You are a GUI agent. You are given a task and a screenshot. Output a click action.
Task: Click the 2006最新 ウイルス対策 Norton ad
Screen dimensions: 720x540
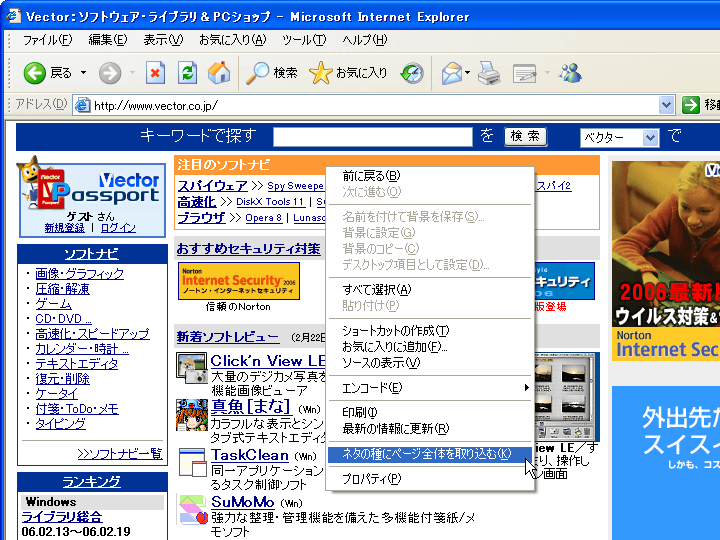666,260
